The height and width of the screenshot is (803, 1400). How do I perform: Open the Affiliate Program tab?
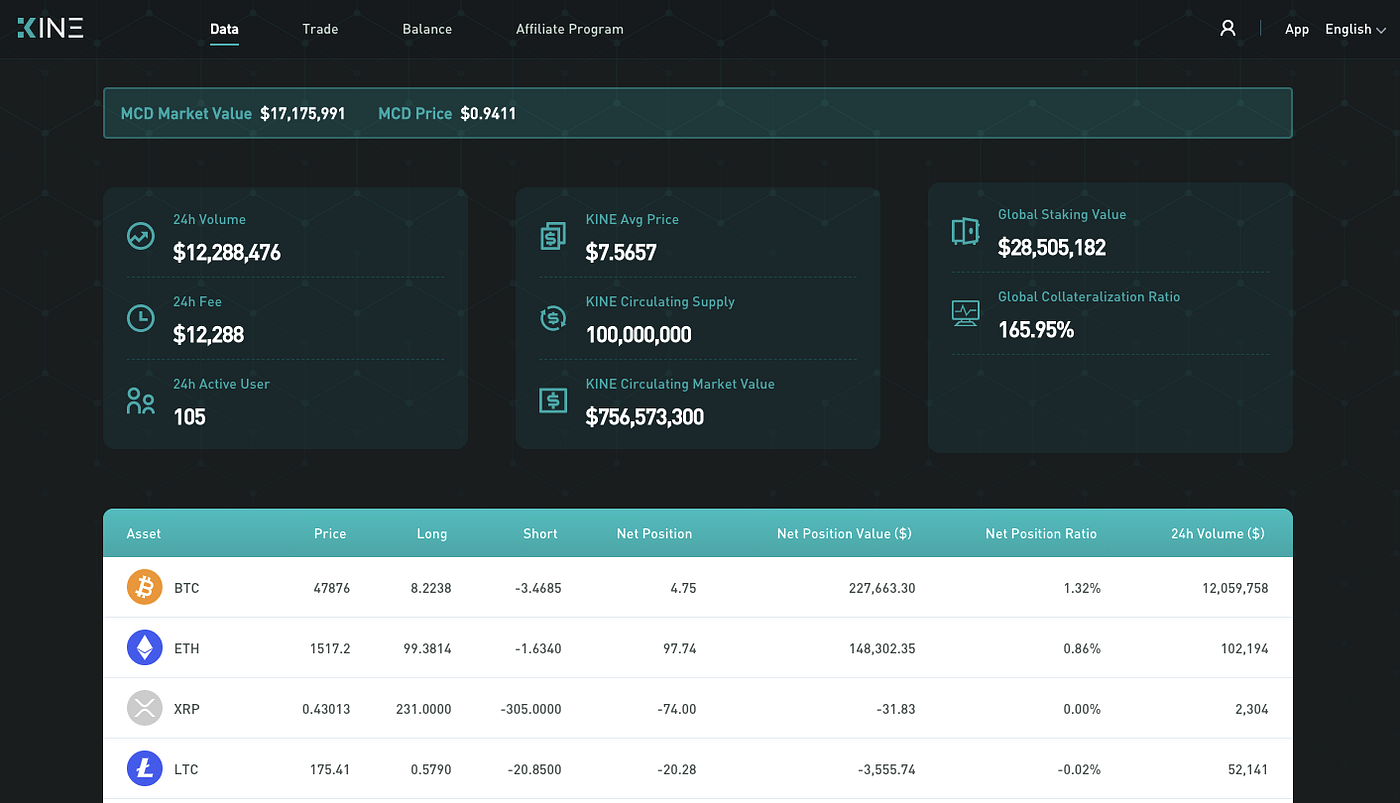(x=569, y=29)
